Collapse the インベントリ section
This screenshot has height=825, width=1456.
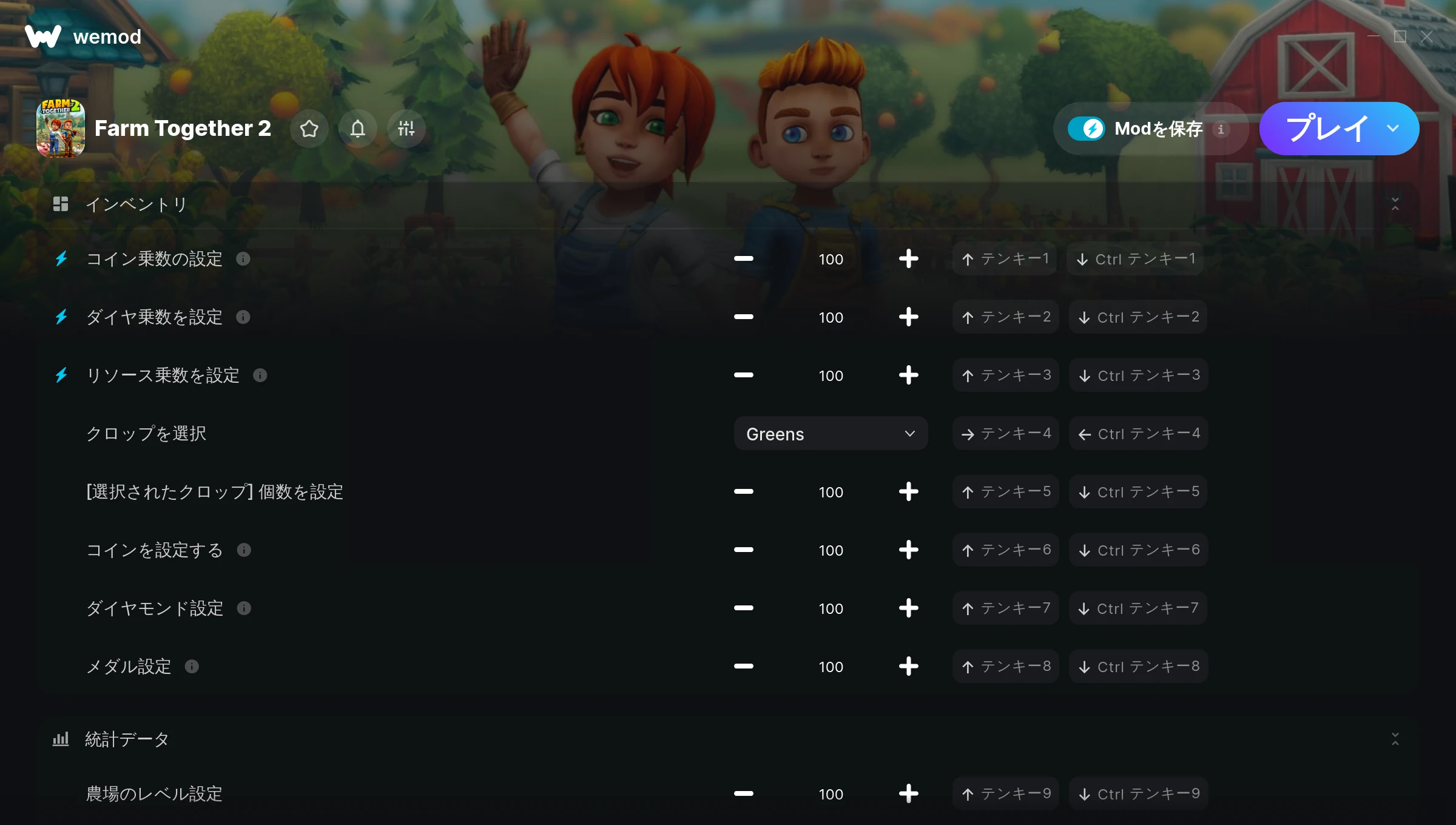point(1395,204)
